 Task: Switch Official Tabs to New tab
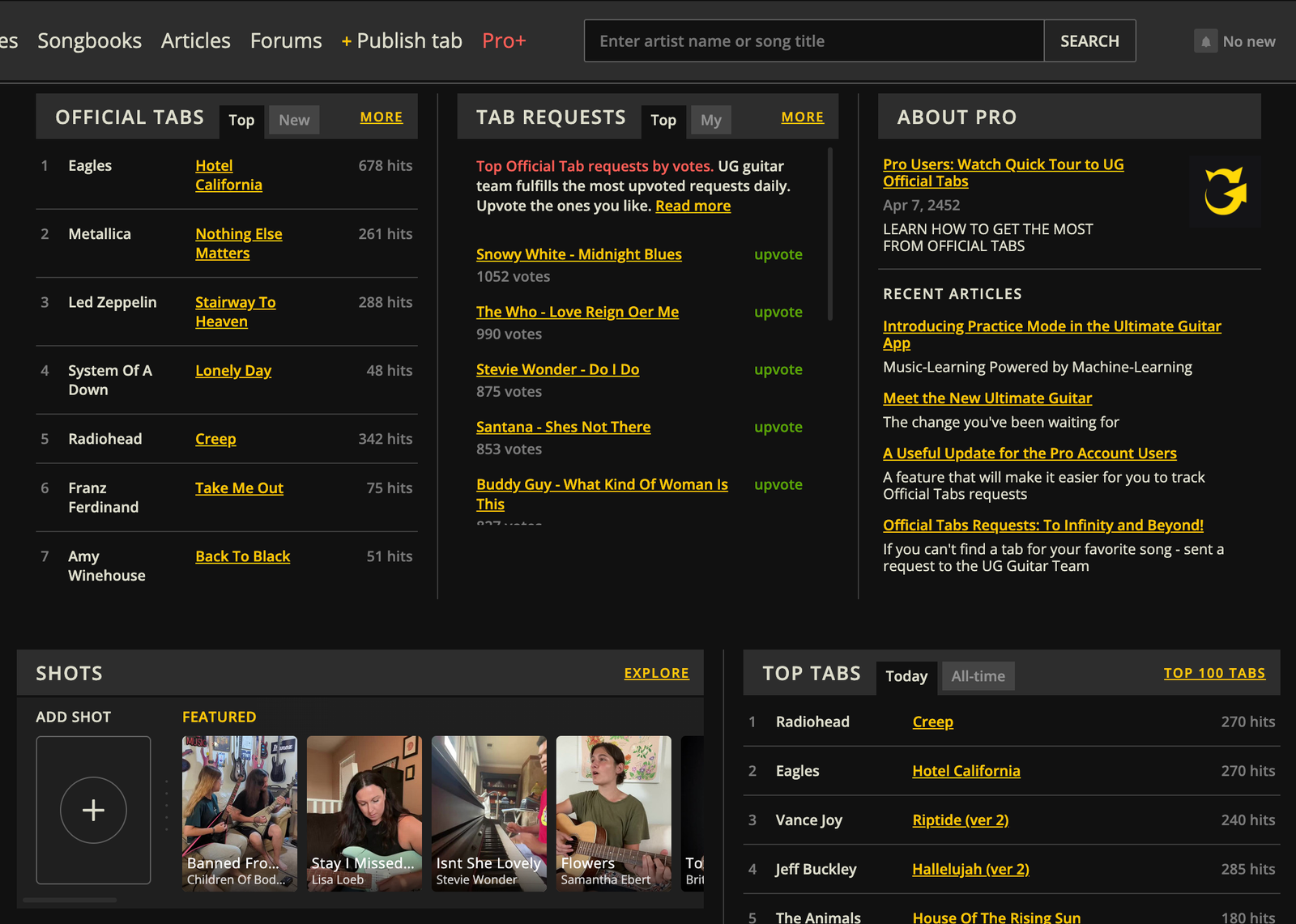pos(294,120)
